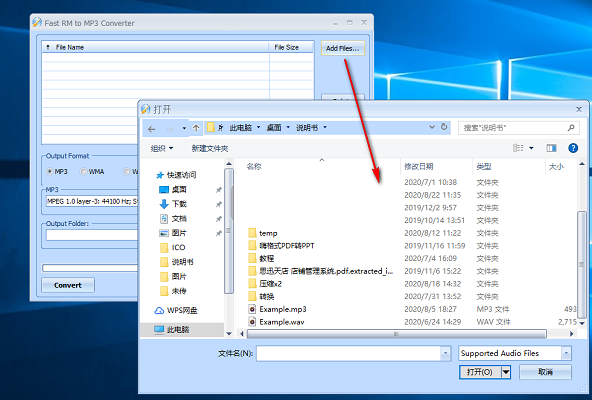The image size is (592, 400).
Task: Click the conversion progress bar
Action: tap(90, 268)
